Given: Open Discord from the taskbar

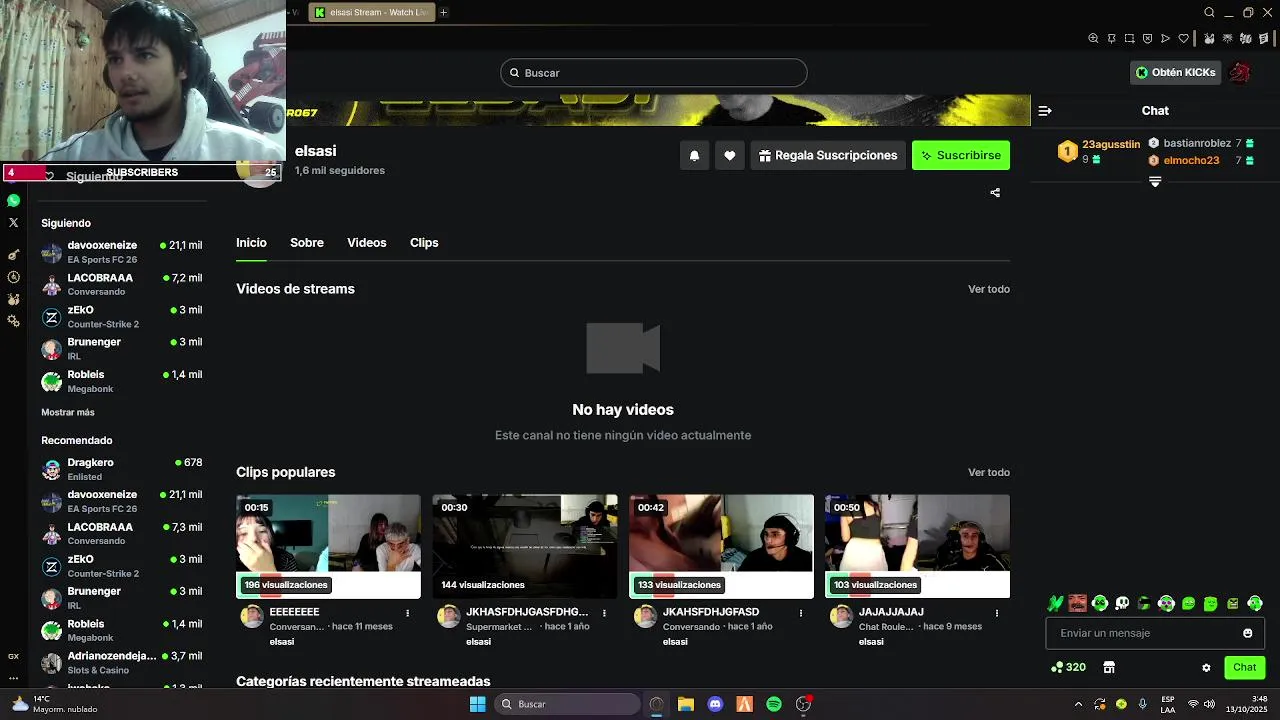Looking at the screenshot, I should click(715, 704).
